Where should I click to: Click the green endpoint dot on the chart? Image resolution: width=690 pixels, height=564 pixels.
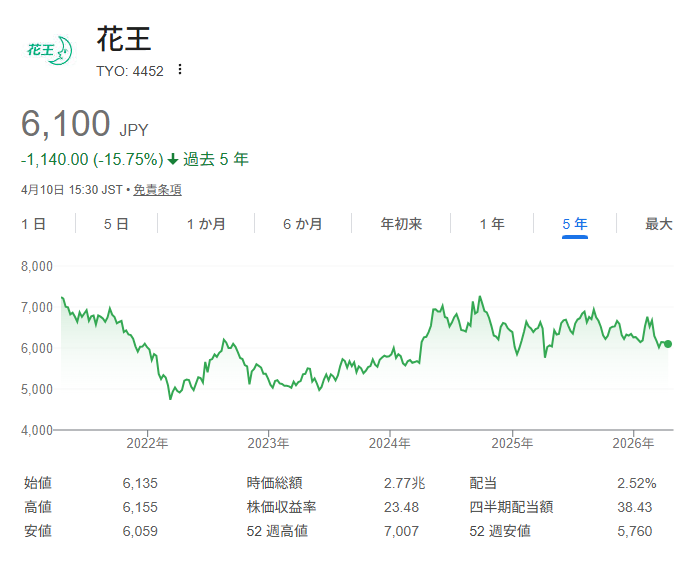[668, 344]
